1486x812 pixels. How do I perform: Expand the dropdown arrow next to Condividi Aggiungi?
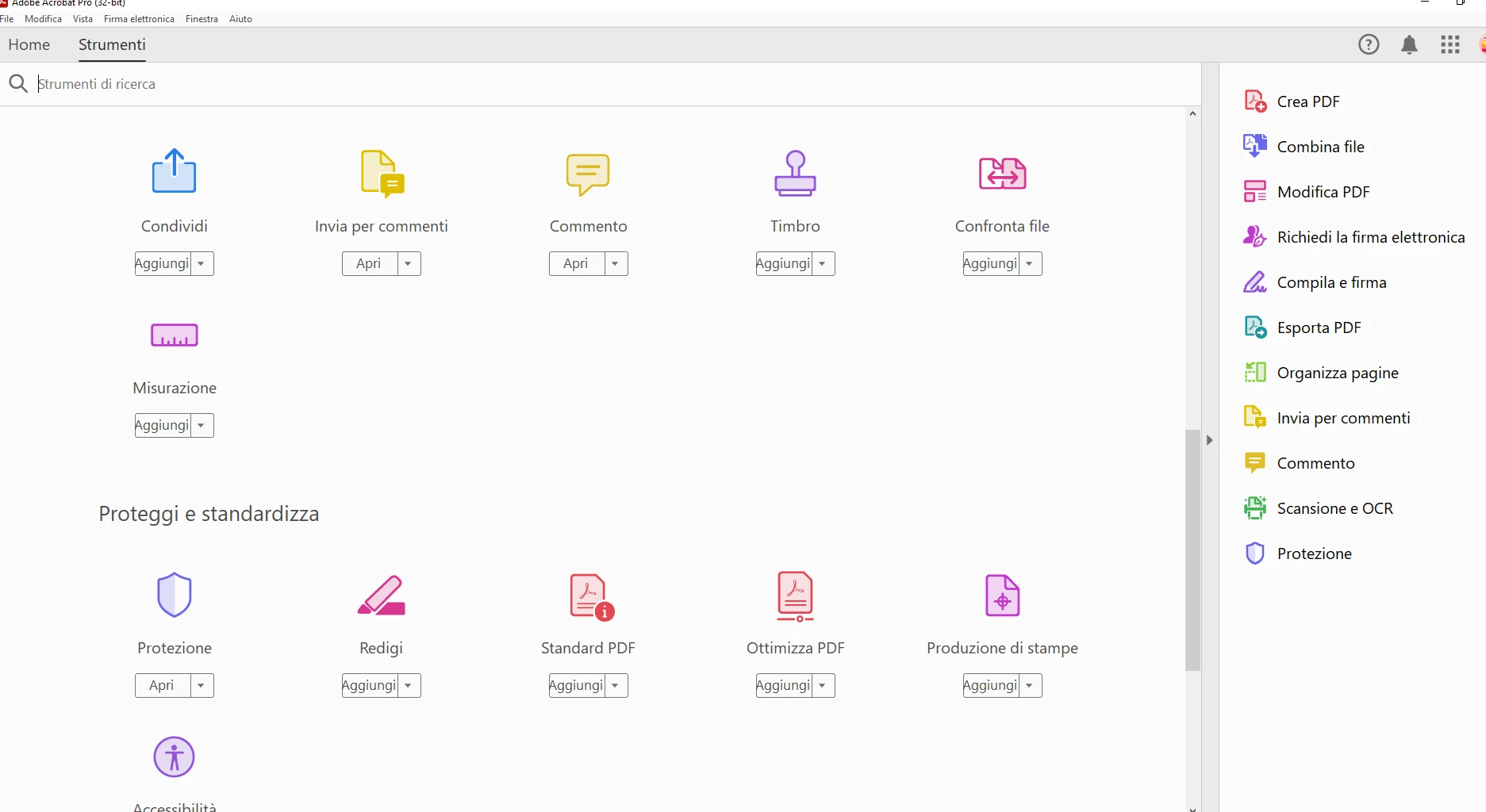[x=202, y=263]
